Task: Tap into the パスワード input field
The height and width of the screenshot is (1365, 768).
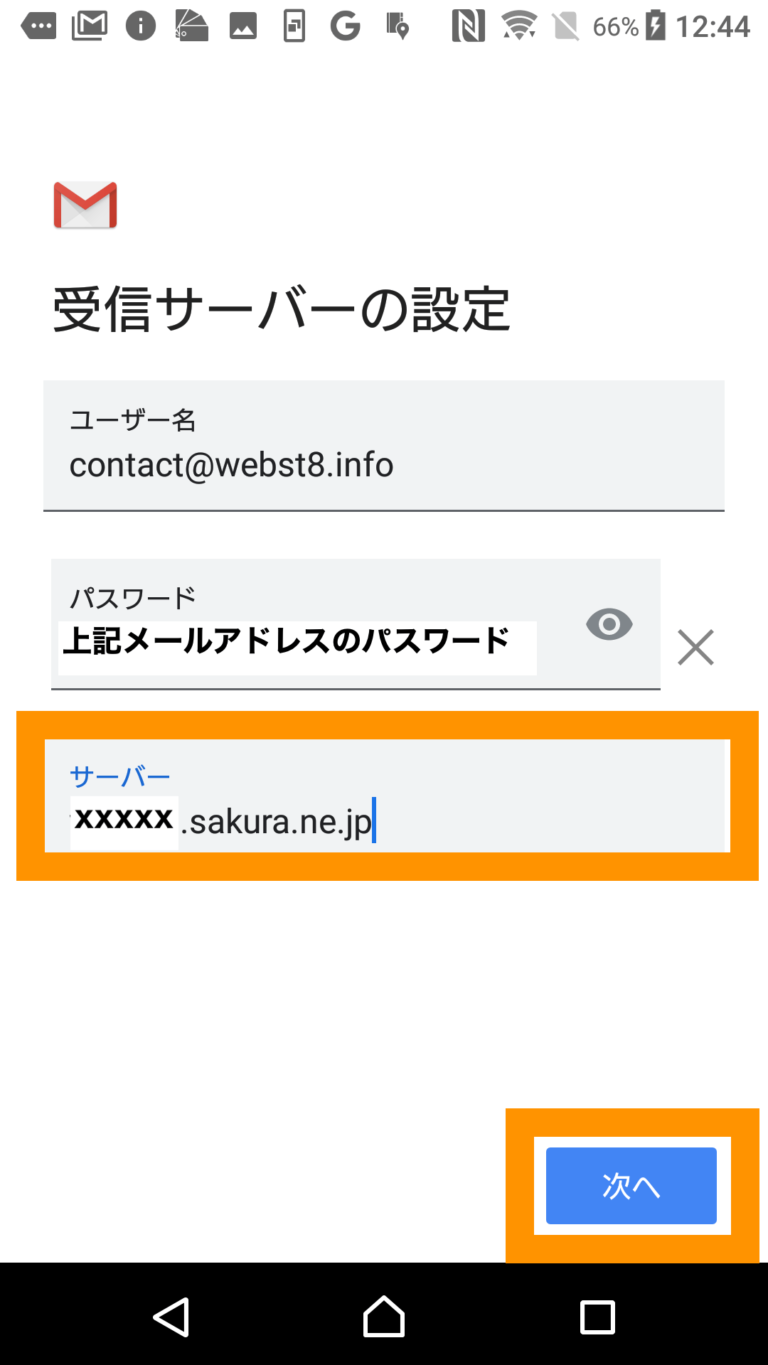Action: pos(320,625)
